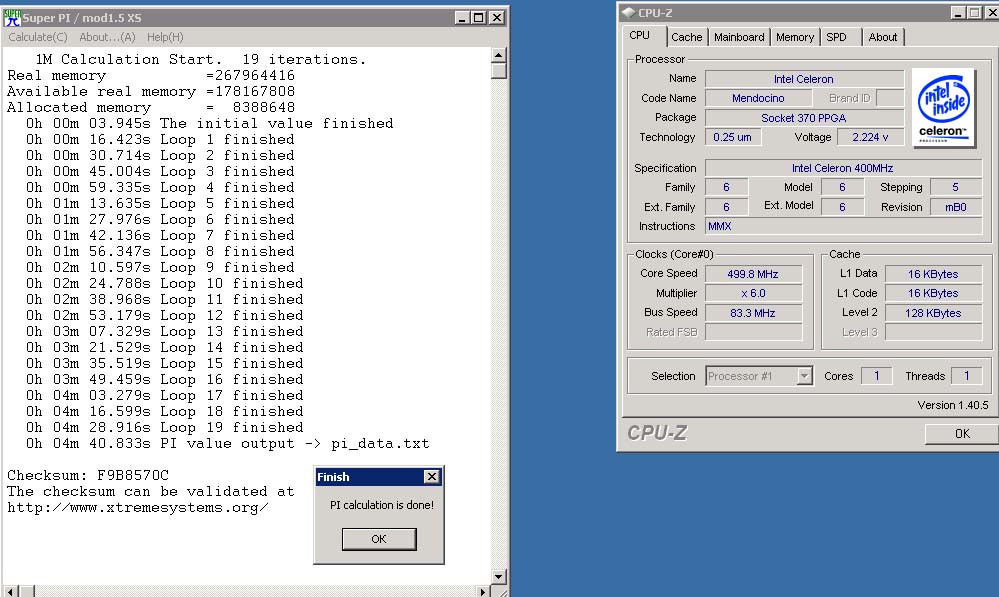Click the Specification field Intel Celeron 400MHz

pyautogui.click(x=843, y=168)
